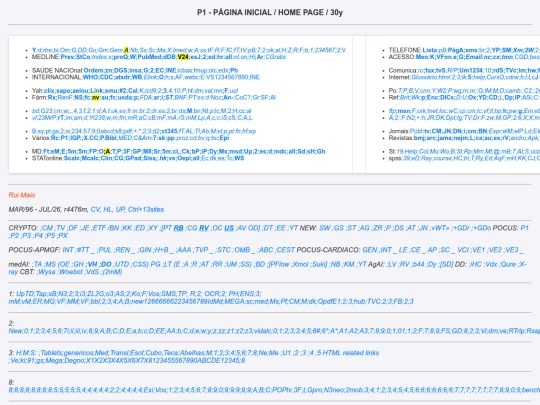The width and height of the screenshot is (540, 405).
Task: Click the Rx link in the Fárm row
Action: 51,97
